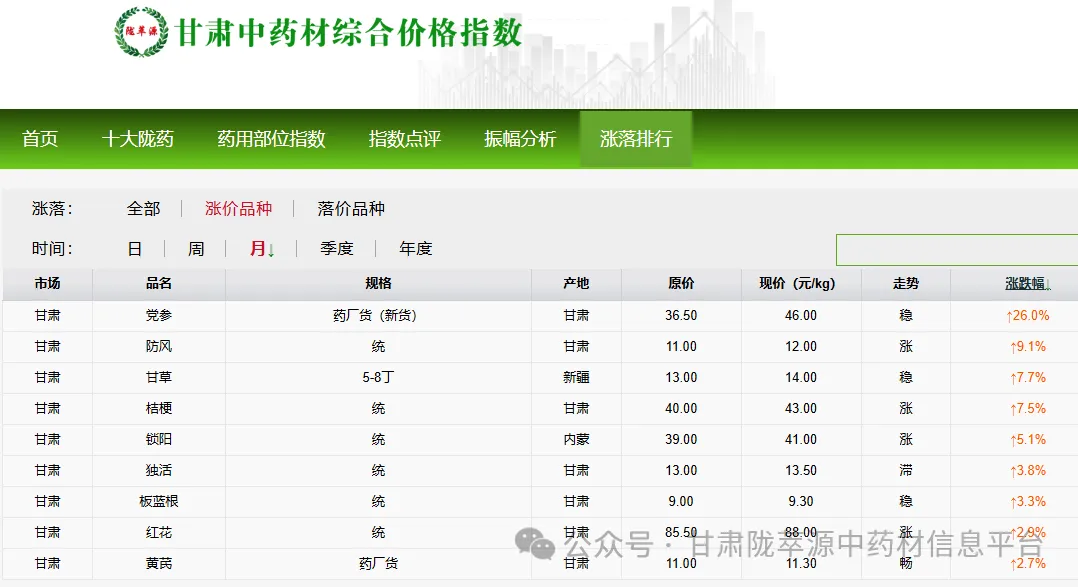The width and height of the screenshot is (1078, 587).
Task: Go to 十大陇药 tab
Action: (x=138, y=139)
